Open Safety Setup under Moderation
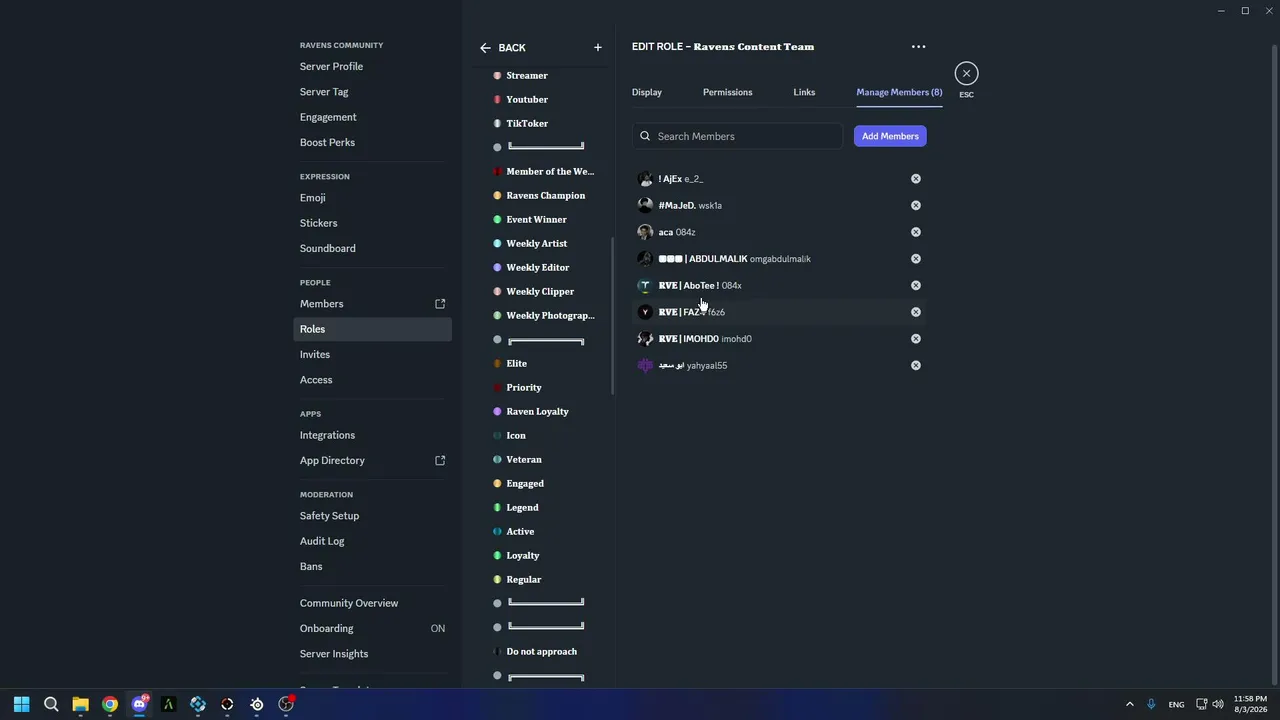 373,516
